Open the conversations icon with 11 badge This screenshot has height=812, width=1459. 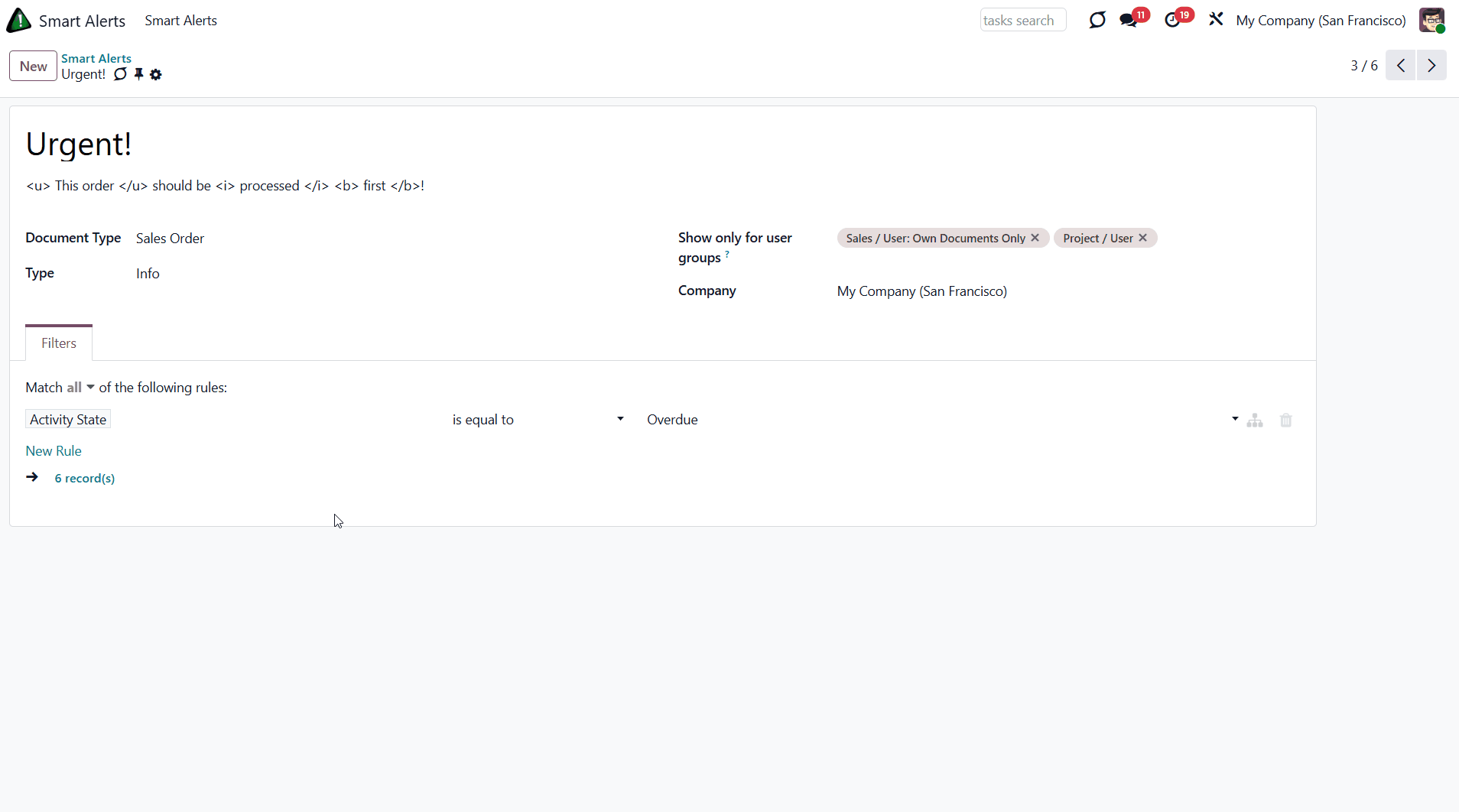coord(1129,21)
